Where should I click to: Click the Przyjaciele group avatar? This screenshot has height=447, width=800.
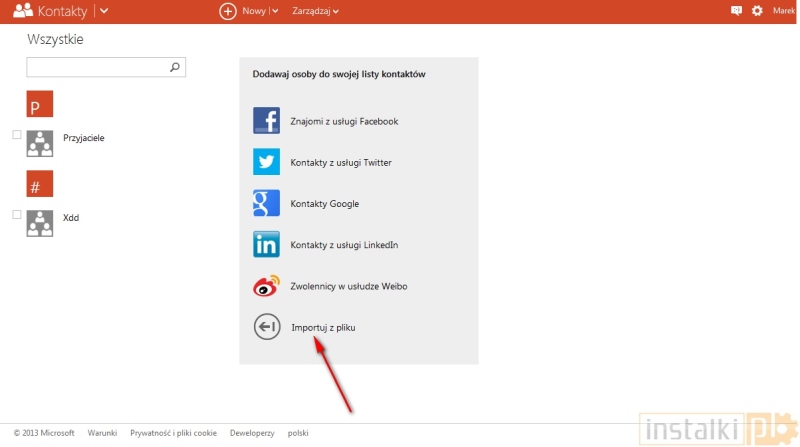(x=40, y=143)
